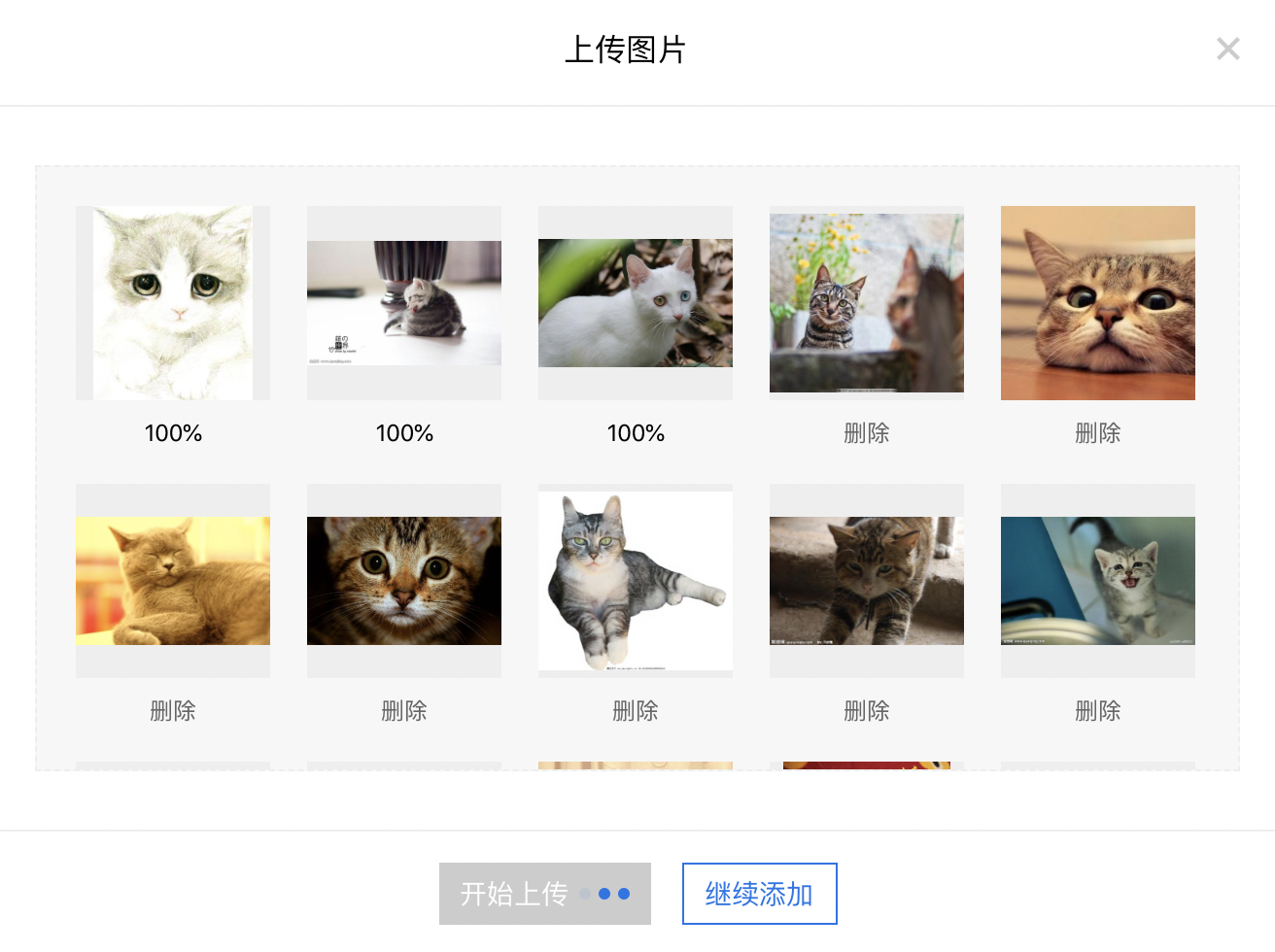Image resolution: width=1275 pixels, height=952 pixels.
Task: Close the 上传图片 dialog
Action: pos(1227,49)
